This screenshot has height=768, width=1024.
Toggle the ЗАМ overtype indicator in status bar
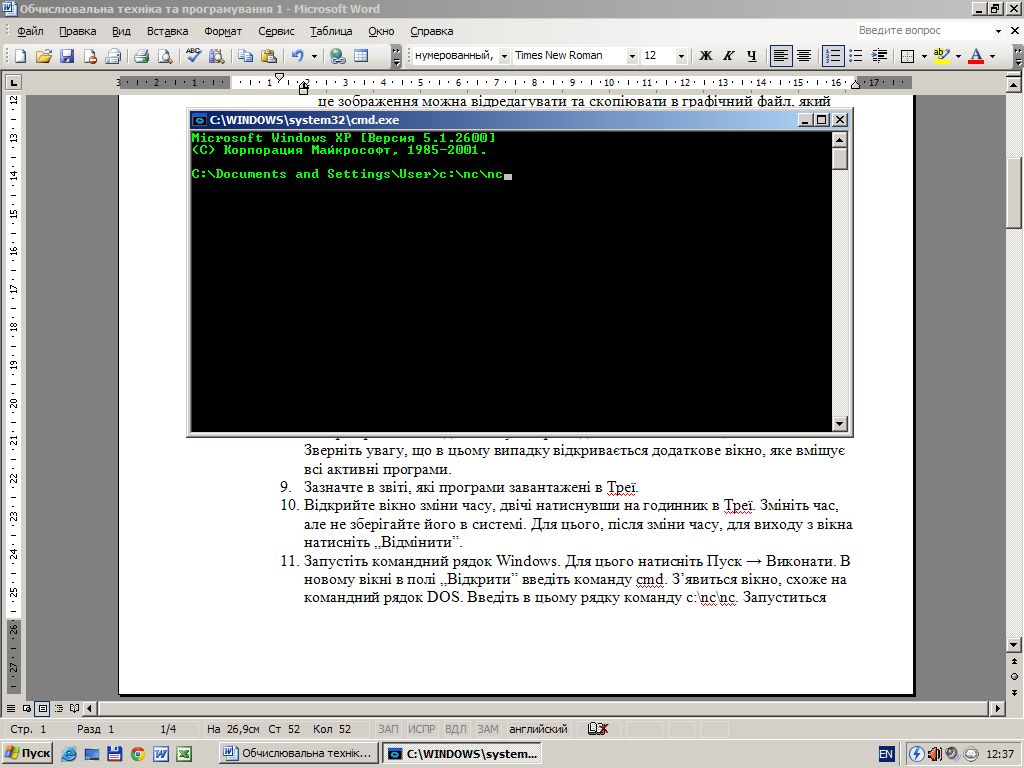(487, 729)
